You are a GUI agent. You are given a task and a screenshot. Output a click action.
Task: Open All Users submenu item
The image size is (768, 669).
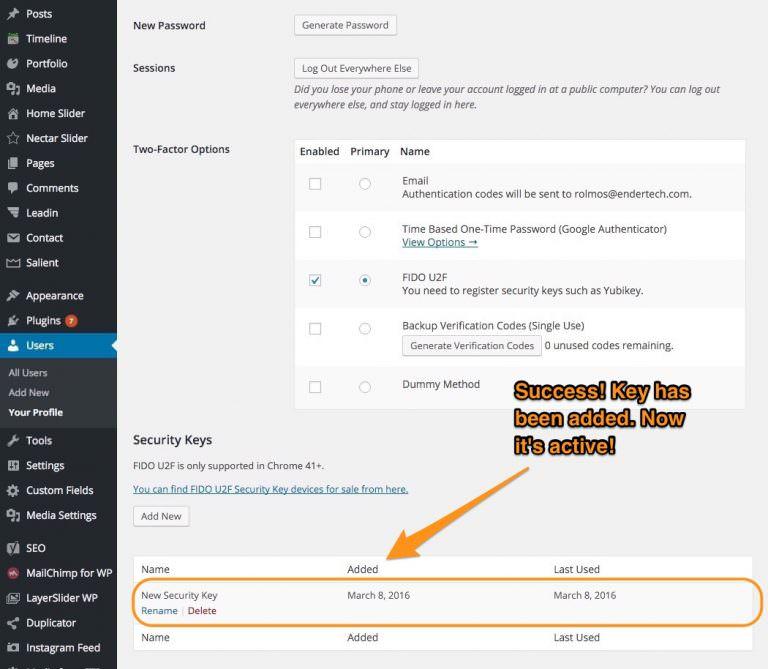click(28, 373)
